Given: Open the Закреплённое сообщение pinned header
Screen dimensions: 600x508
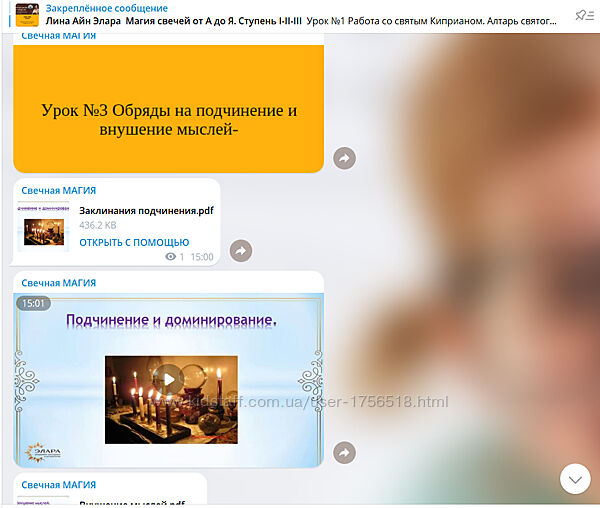Looking at the screenshot, I should (107, 8).
